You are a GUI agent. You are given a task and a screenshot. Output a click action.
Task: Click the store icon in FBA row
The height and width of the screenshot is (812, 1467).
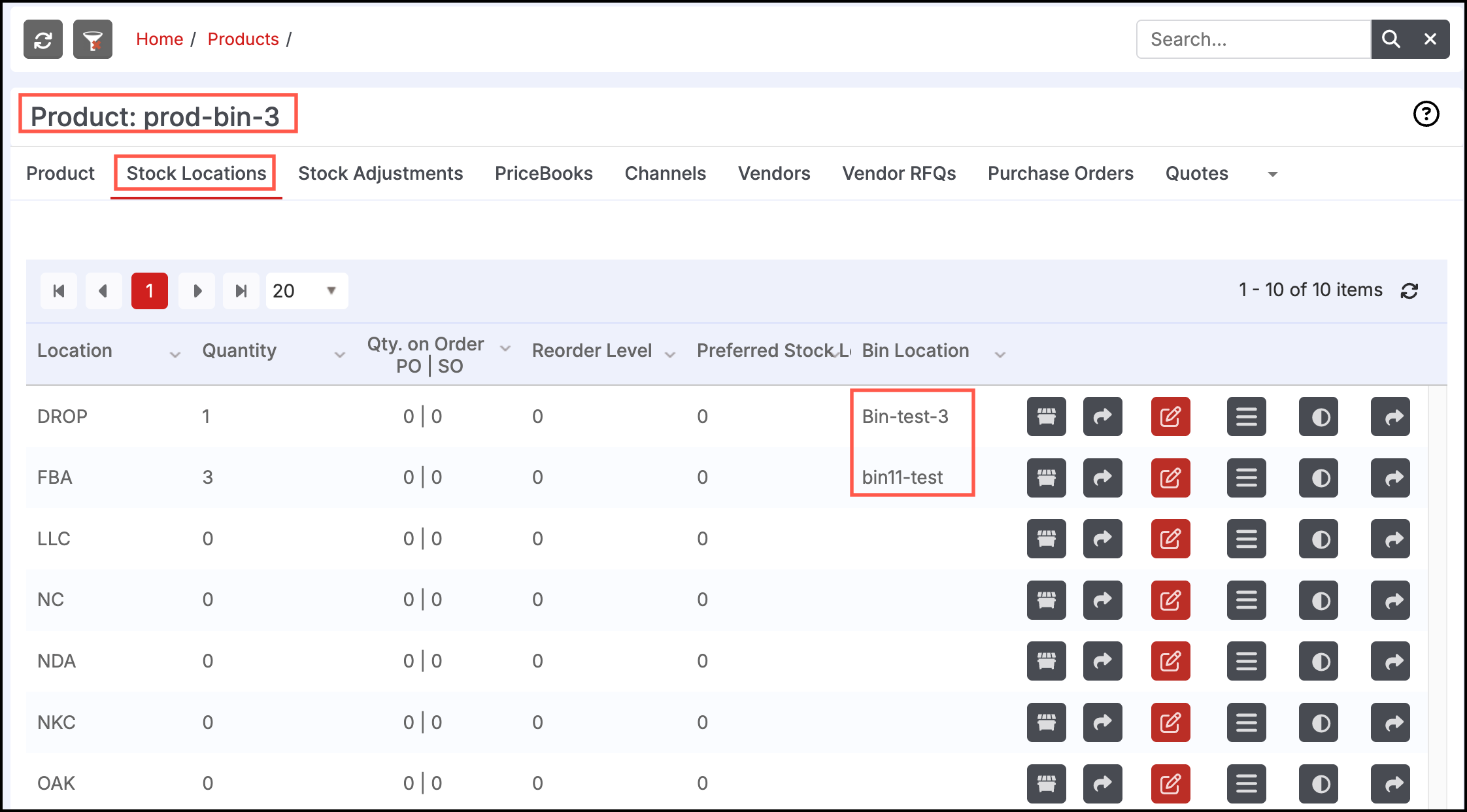click(x=1047, y=478)
